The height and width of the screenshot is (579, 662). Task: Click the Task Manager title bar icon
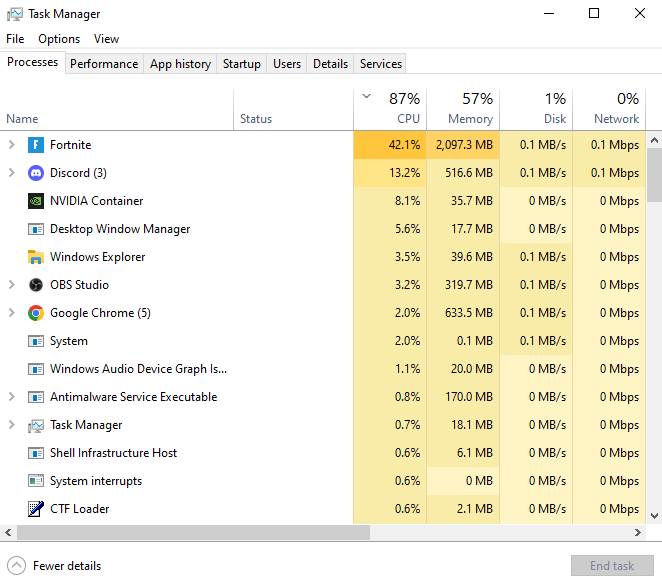[15, 14]
